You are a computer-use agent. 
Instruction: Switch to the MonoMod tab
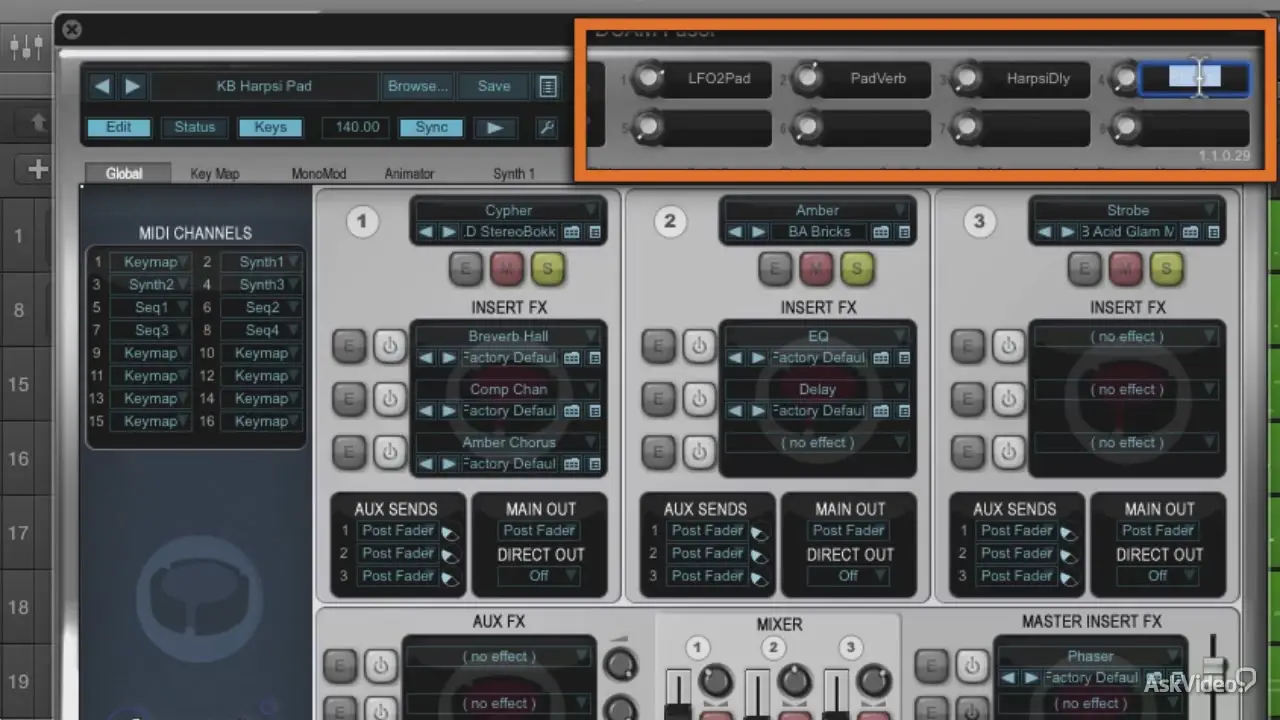pos(319,173)
